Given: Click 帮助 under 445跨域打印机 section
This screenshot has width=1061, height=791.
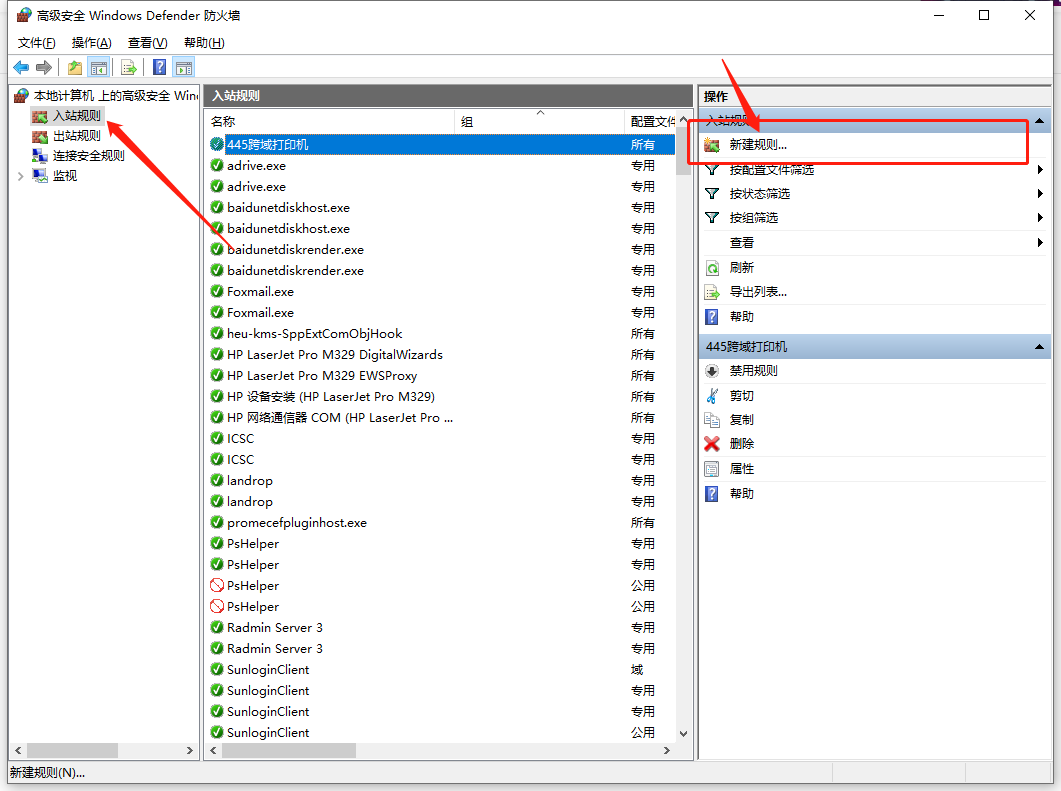Looking at the screenshot, I should 742,493.
